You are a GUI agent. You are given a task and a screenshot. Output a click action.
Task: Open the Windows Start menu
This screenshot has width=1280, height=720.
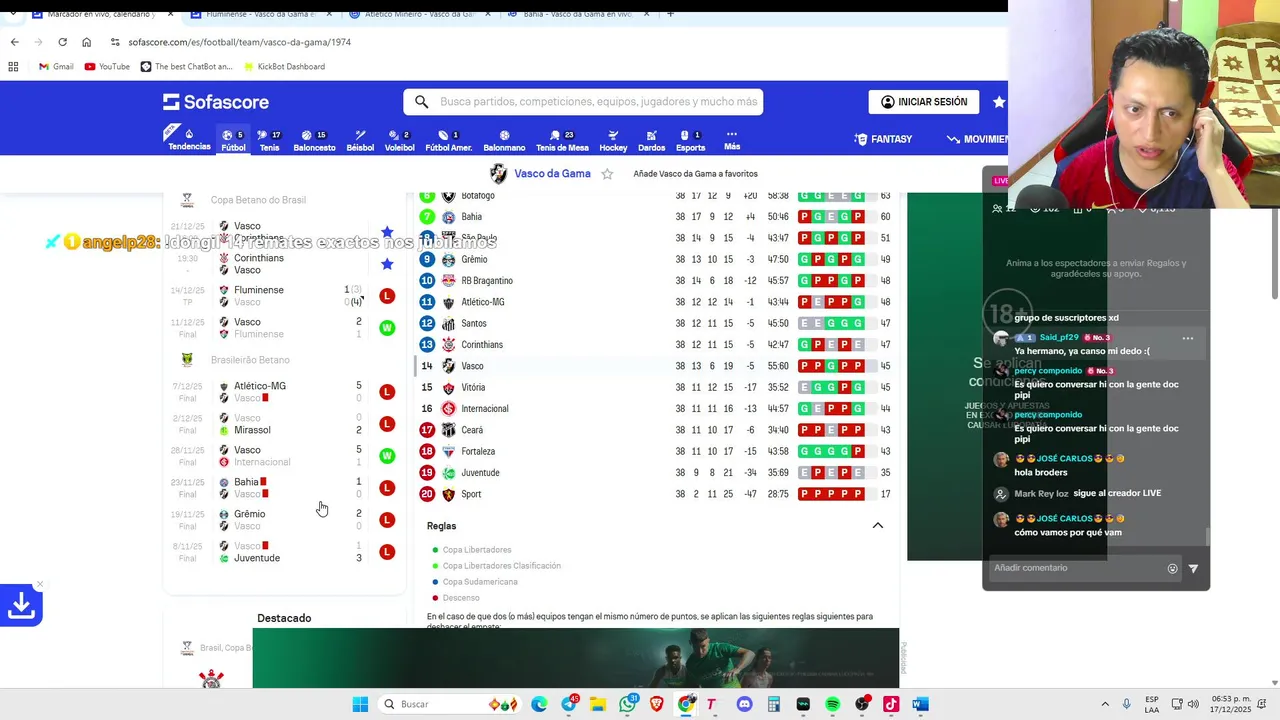(360, 704)
